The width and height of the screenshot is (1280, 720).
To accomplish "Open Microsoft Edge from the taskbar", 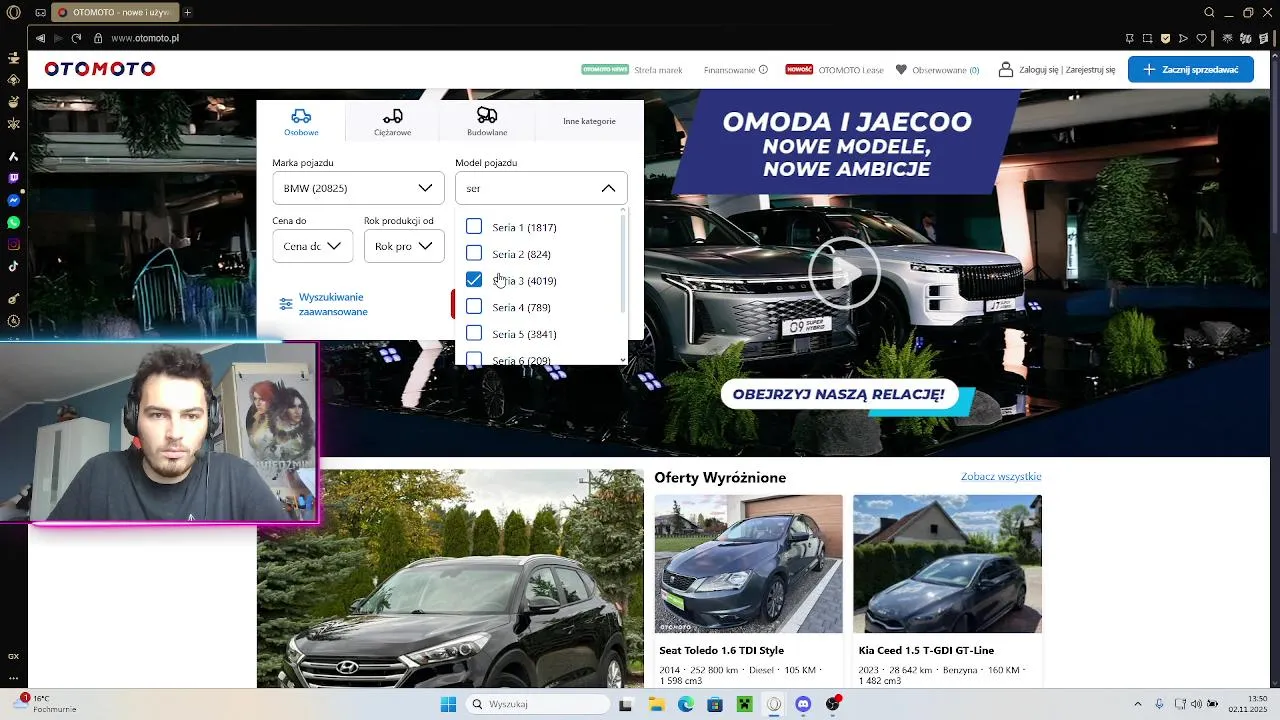I will tap(686, 704).
